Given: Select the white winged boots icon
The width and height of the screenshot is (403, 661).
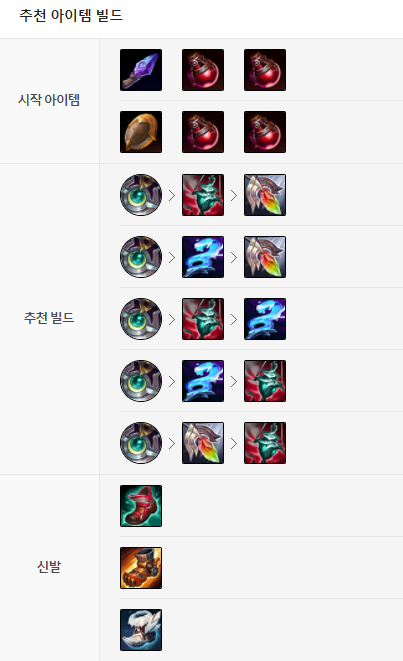Looking at the screenshot, I should point(141,630).
